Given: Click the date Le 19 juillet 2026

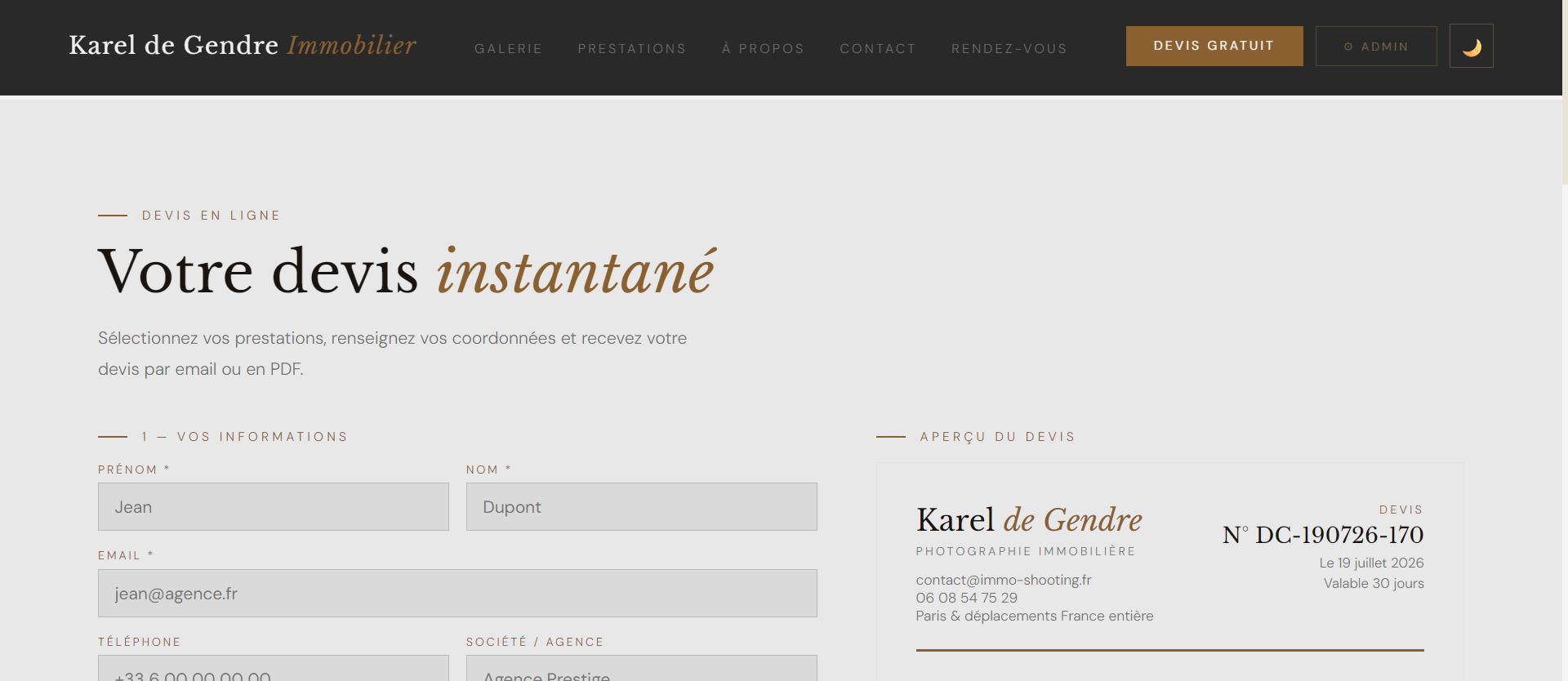Looking at the screenshot, I should [1371, 563].
